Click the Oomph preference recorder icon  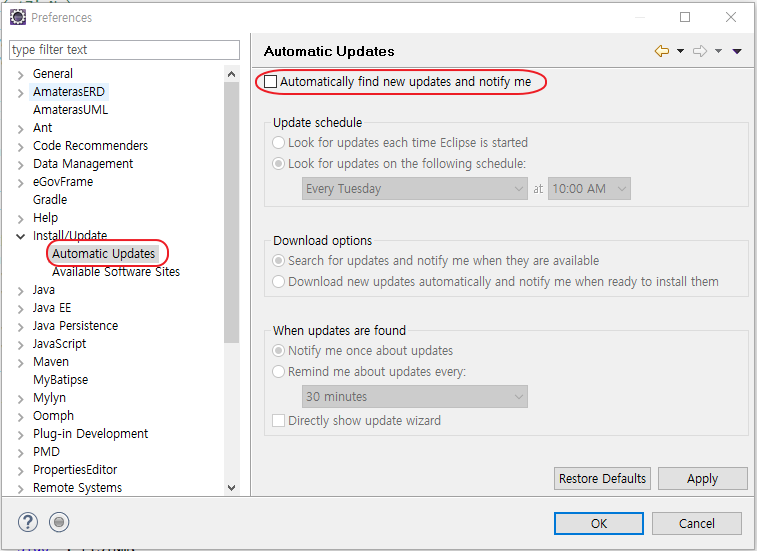point(59,522)
